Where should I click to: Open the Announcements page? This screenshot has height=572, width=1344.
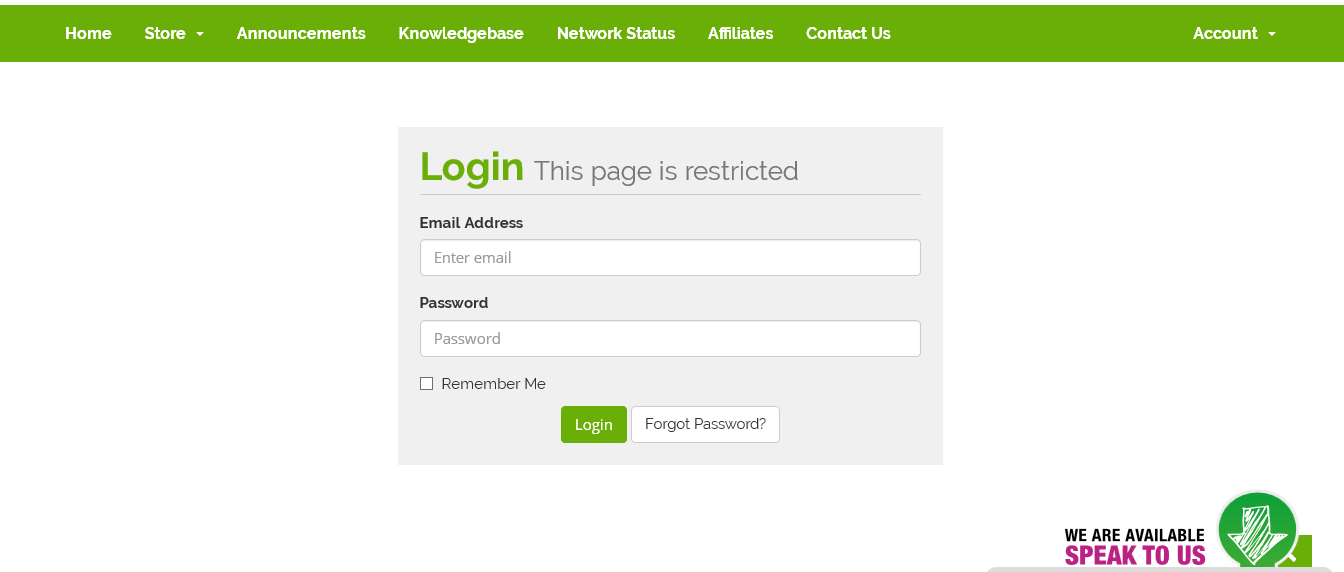301,33
